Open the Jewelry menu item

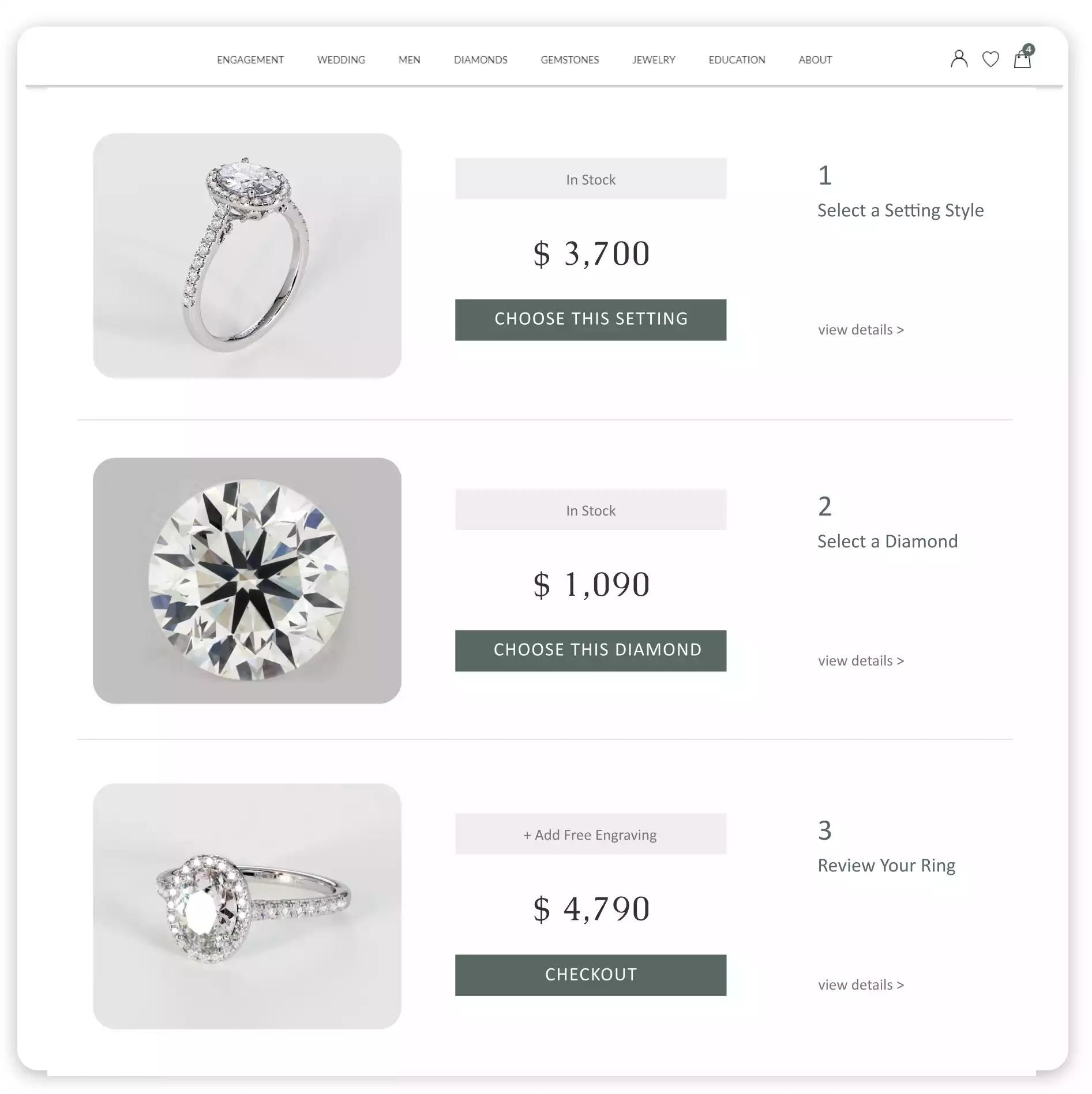coord(654,60)
